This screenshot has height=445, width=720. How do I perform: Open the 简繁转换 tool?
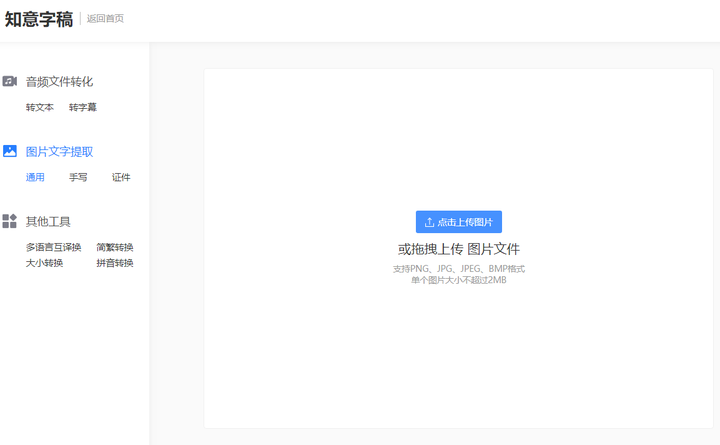(115, 247)
